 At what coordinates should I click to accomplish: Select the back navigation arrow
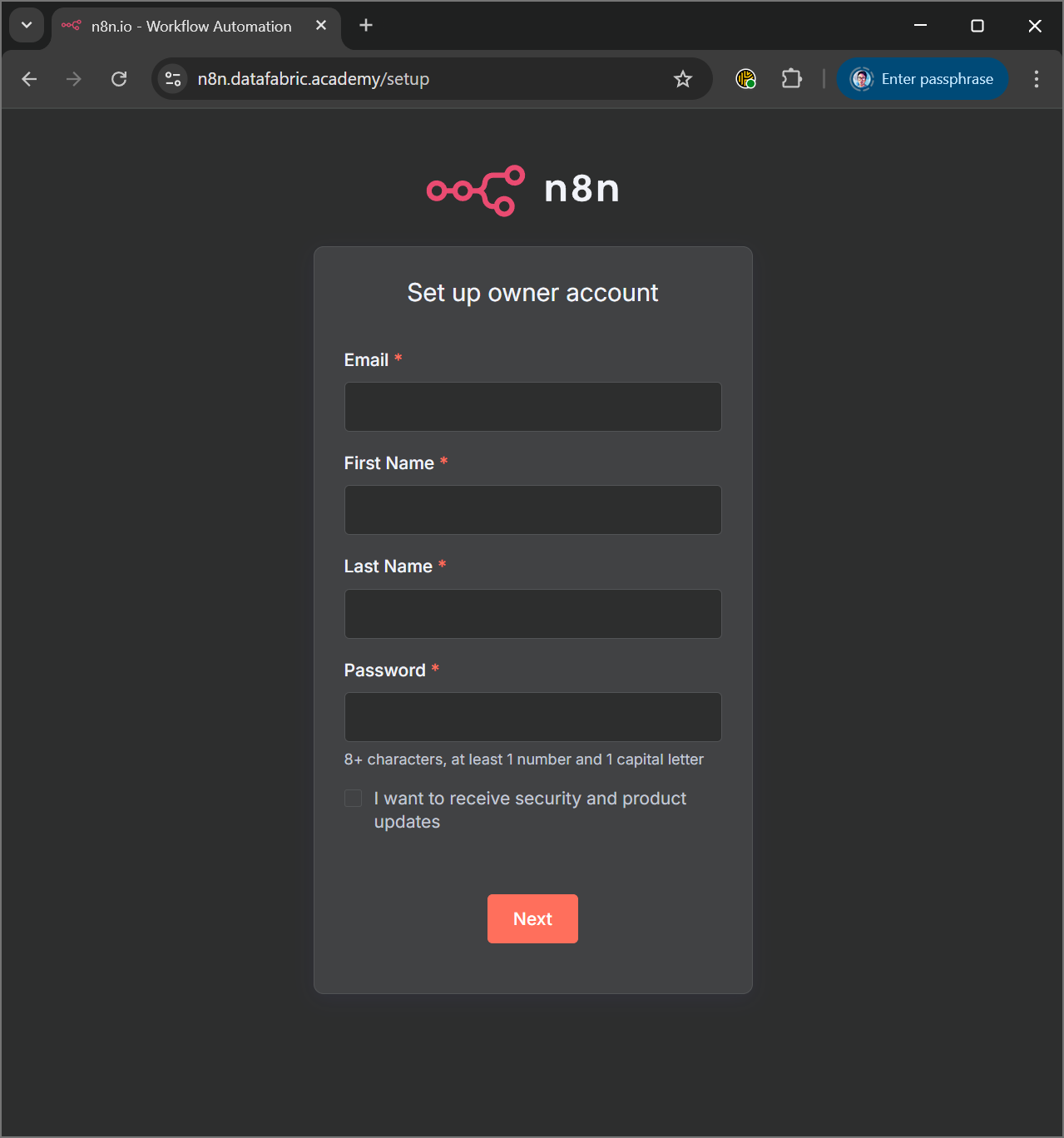pos(29,78)
